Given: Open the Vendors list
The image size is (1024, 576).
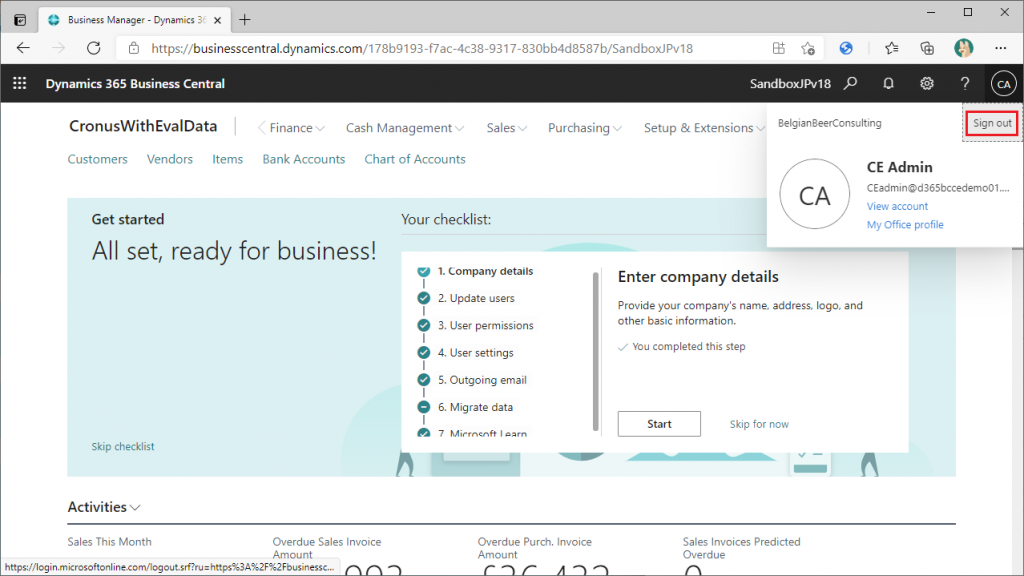Looking at the screenshot, I should [x=170, y=159].
